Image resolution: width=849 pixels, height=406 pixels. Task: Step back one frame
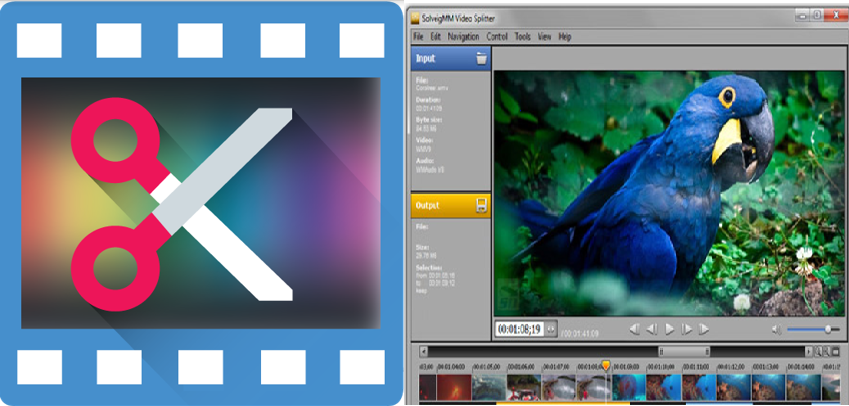[x=652, y=329]
